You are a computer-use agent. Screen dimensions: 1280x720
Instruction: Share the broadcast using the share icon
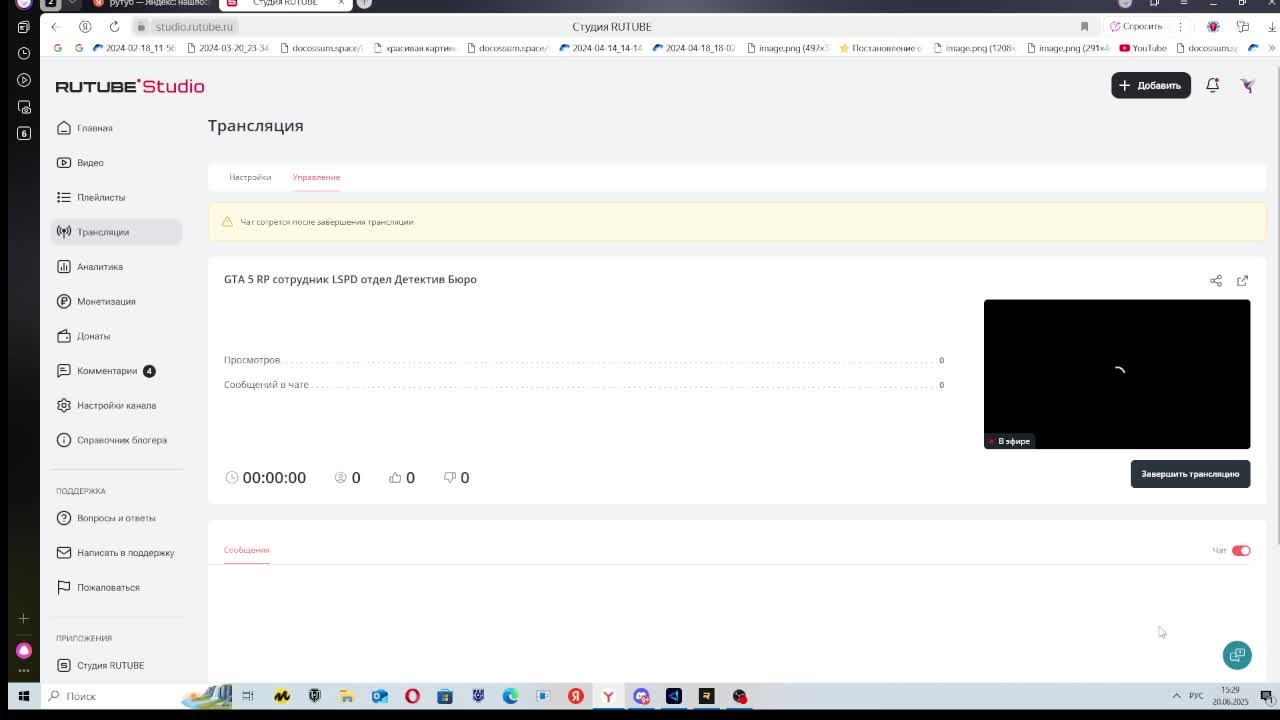[x=1216, y=281]
